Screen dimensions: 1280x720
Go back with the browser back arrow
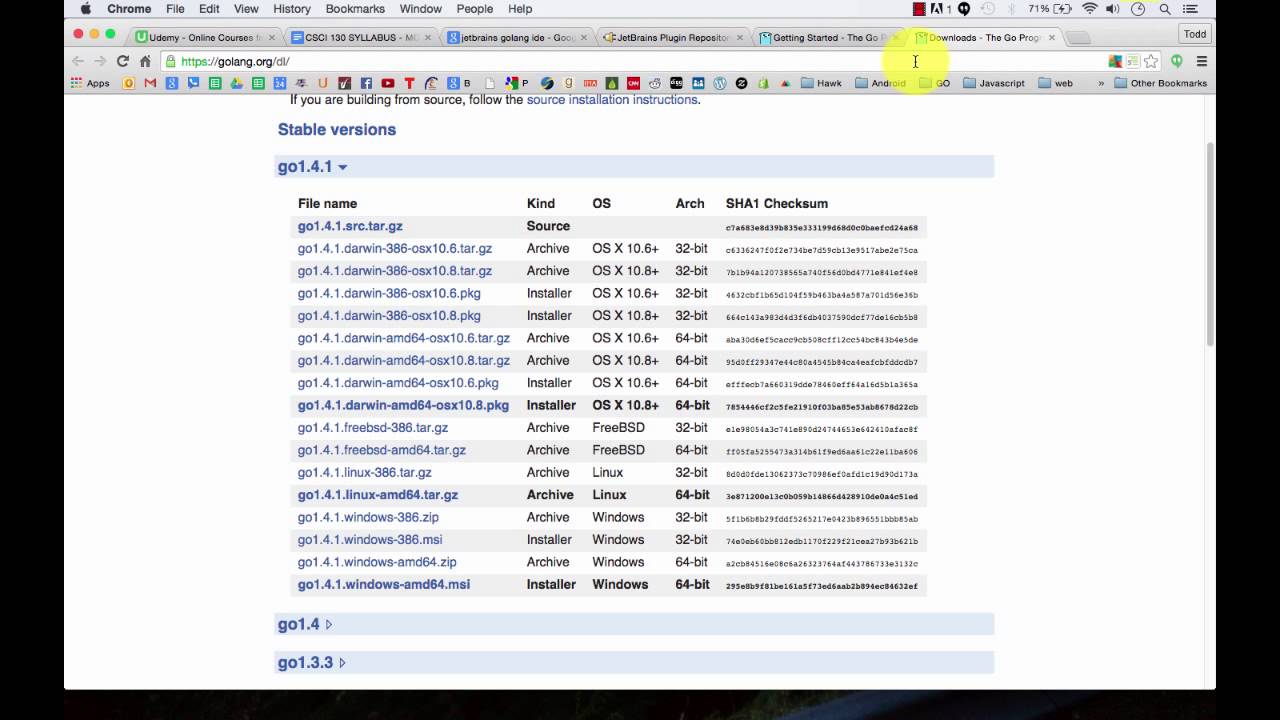(78, 61)
